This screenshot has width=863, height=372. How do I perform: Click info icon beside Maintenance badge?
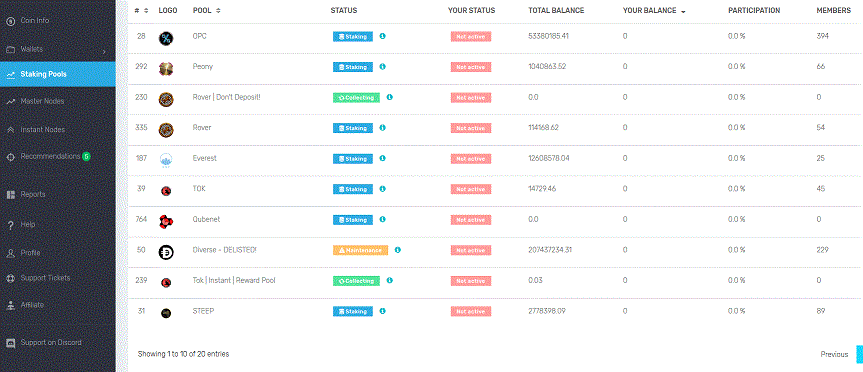[397, 250]
